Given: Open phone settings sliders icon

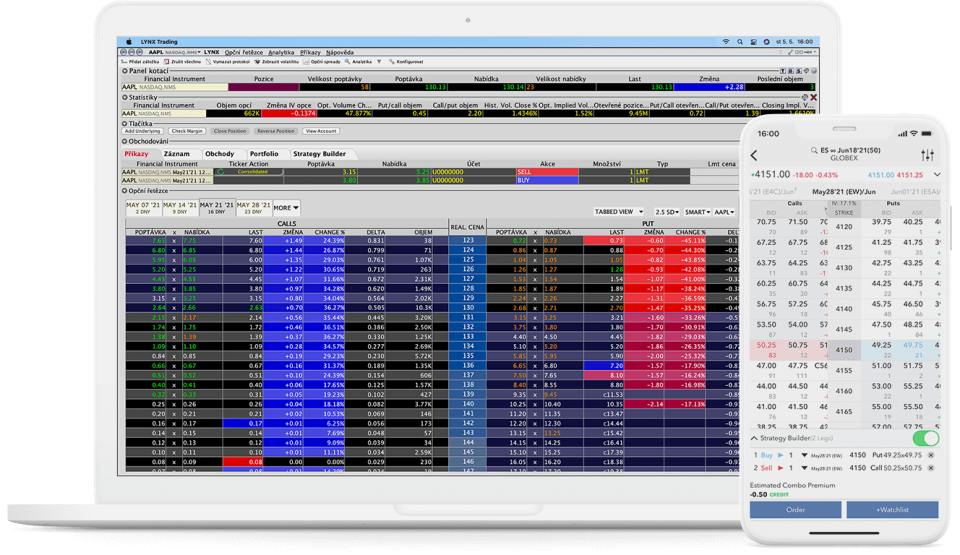Looking at the screenshot, I should pyautogui.click(x=928, y=156).
